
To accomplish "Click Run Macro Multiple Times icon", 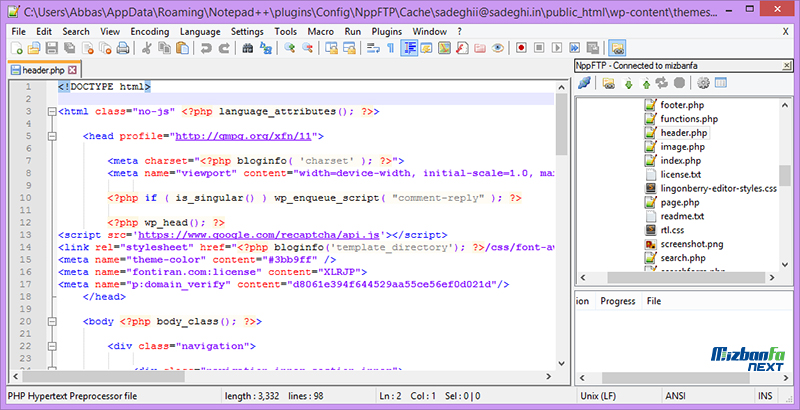I will [x=574, y=48].
